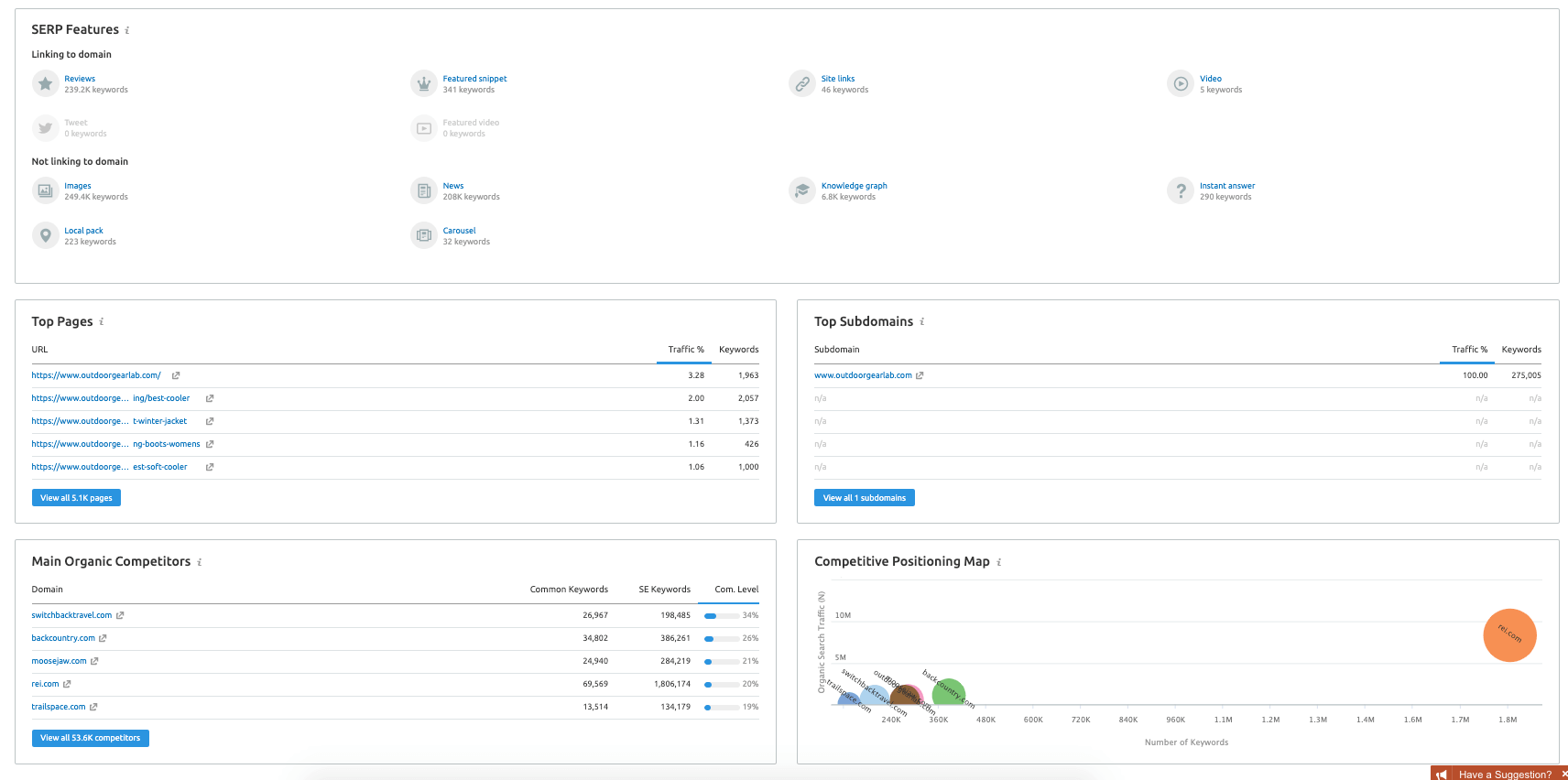The height and width of the screenshot is (780, 1568).
Task: Open the Site links link
Action: click(838, 79)
